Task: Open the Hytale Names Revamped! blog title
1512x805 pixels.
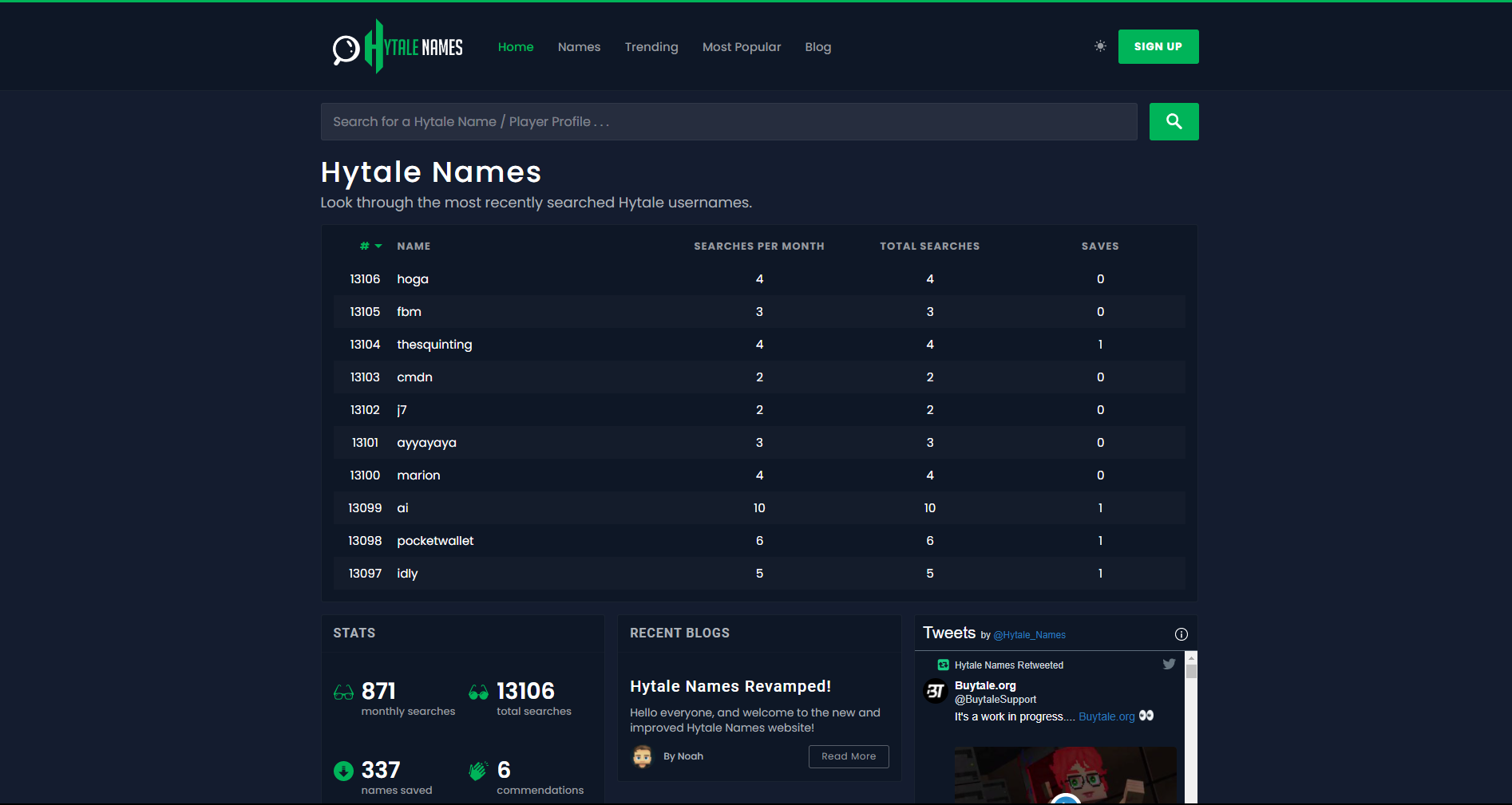Action: pyautogui.click(x=730, y=686)
